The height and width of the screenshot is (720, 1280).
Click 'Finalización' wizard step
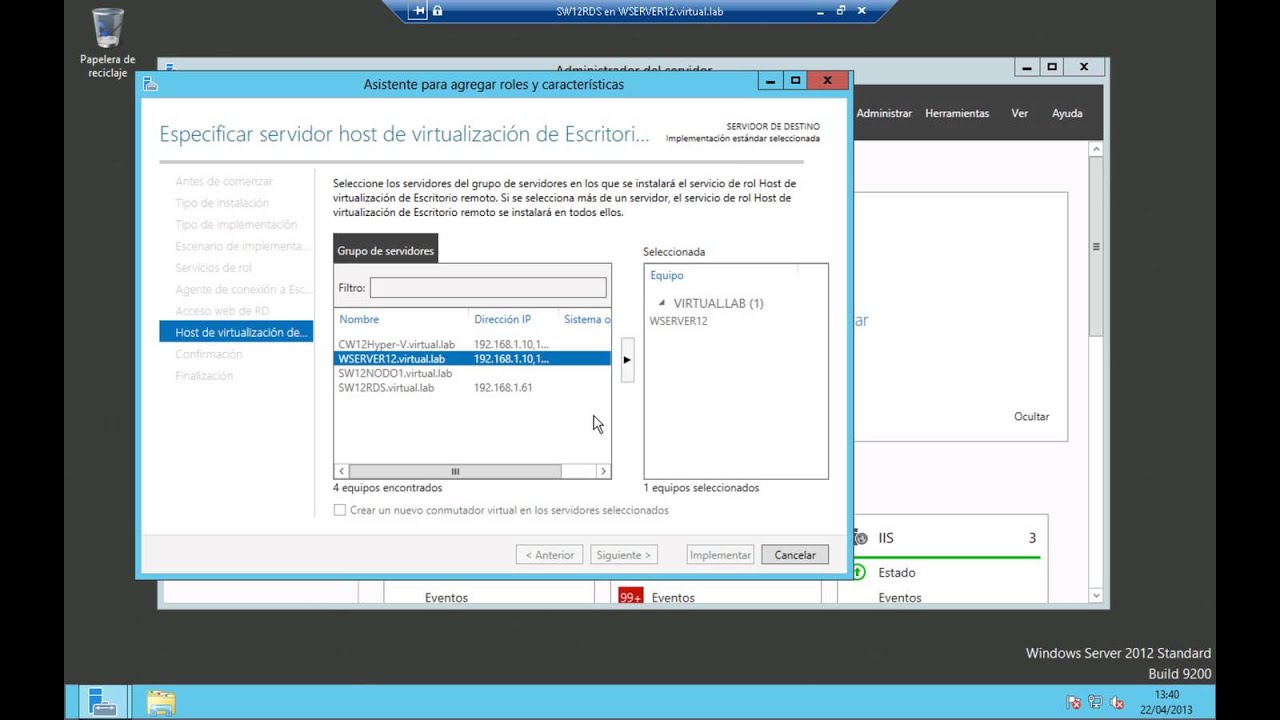pyautogui.click(x=204, y=376)
